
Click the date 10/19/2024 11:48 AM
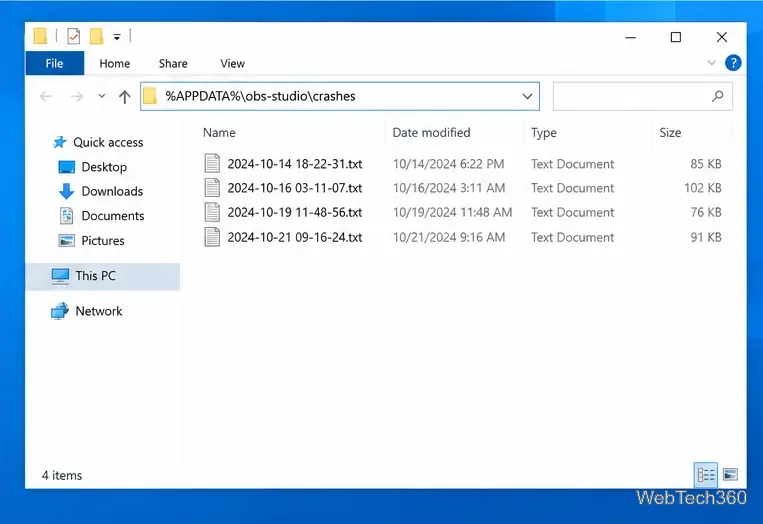[452, 213]
